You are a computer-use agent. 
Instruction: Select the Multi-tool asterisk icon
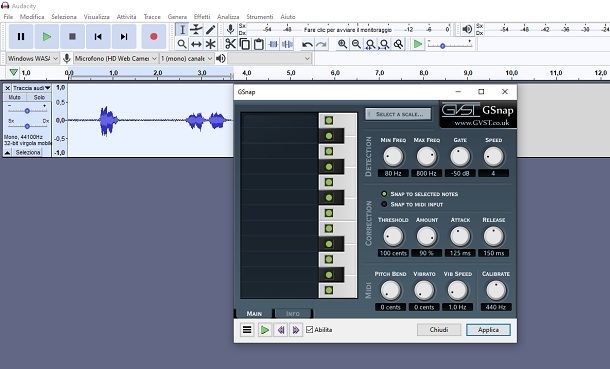tap(210, 44)
